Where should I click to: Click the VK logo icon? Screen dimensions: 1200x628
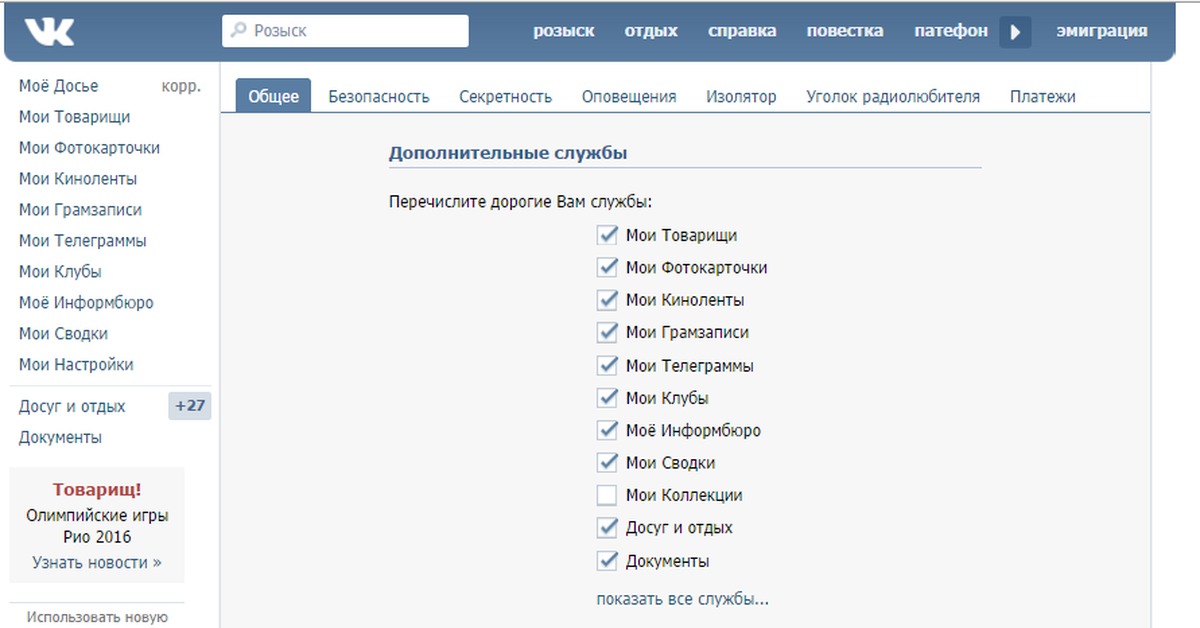(x=49, y=32)
